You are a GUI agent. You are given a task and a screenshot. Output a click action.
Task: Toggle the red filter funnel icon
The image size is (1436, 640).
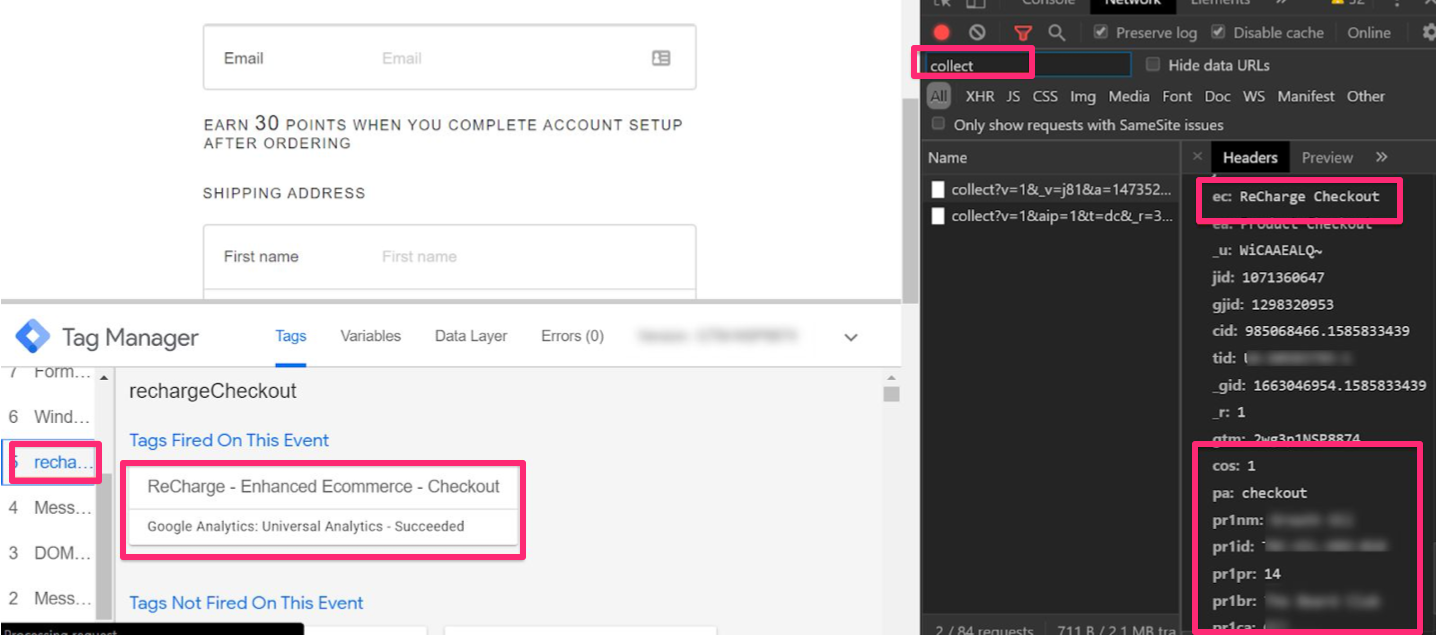(1023, 33)
